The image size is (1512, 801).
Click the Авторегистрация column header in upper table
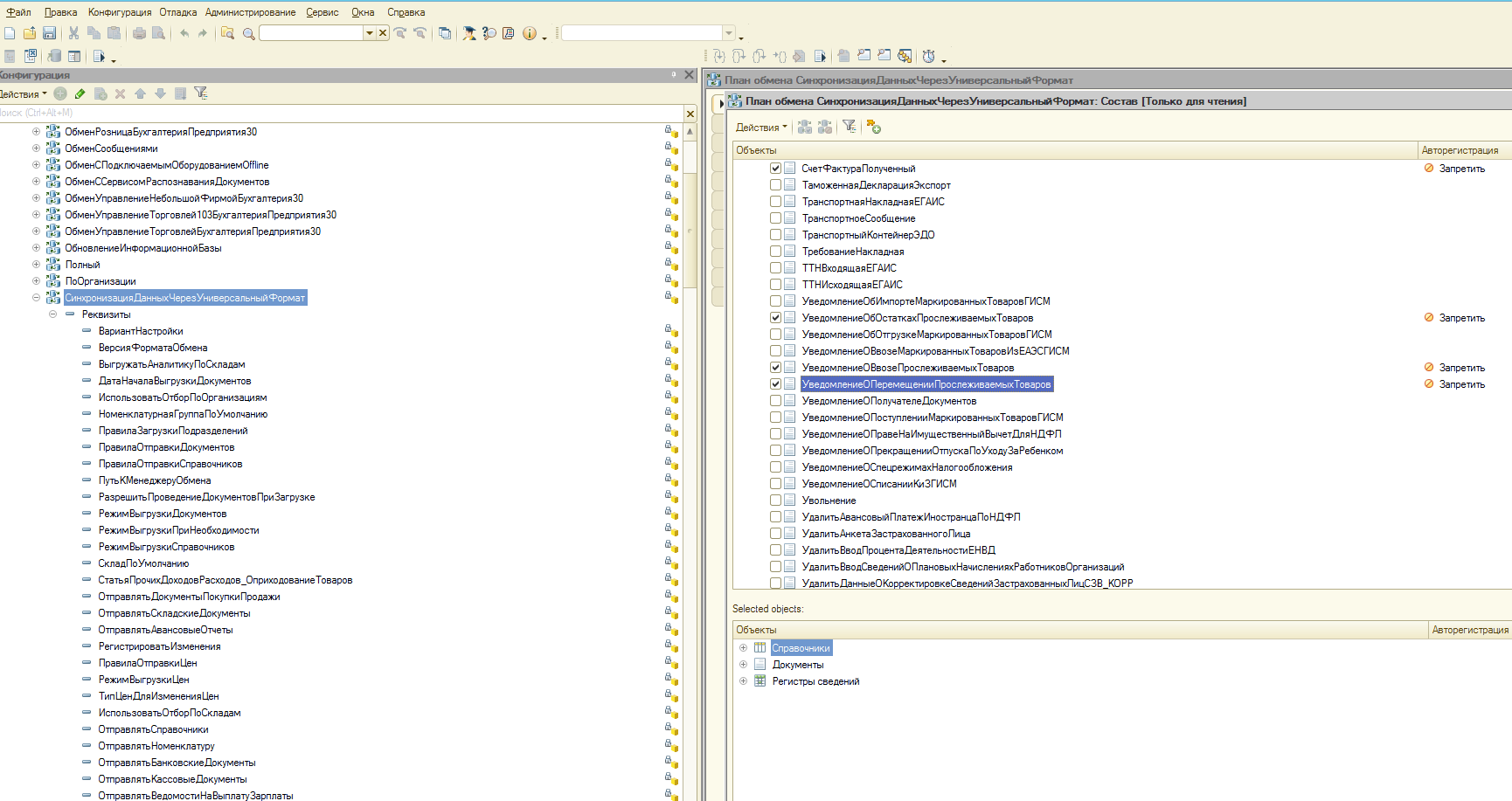coord(1465,150)
